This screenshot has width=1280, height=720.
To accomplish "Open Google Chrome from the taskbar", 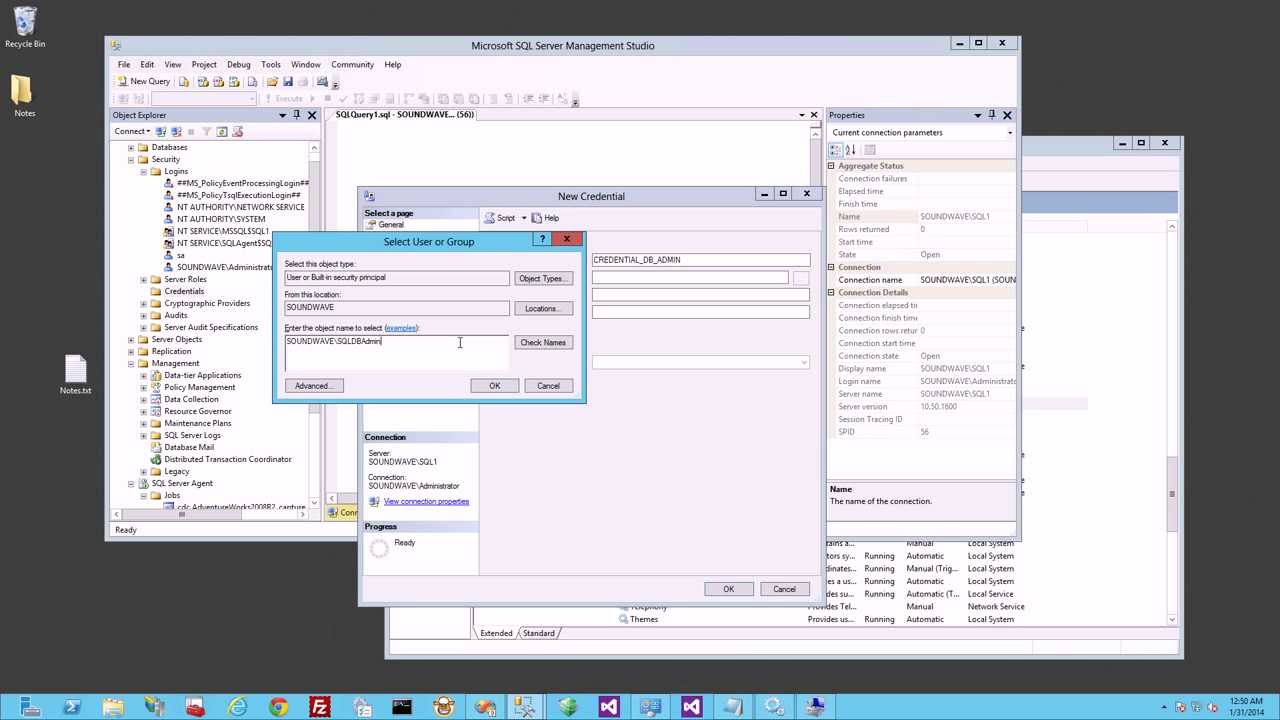I will pos(278,708).
